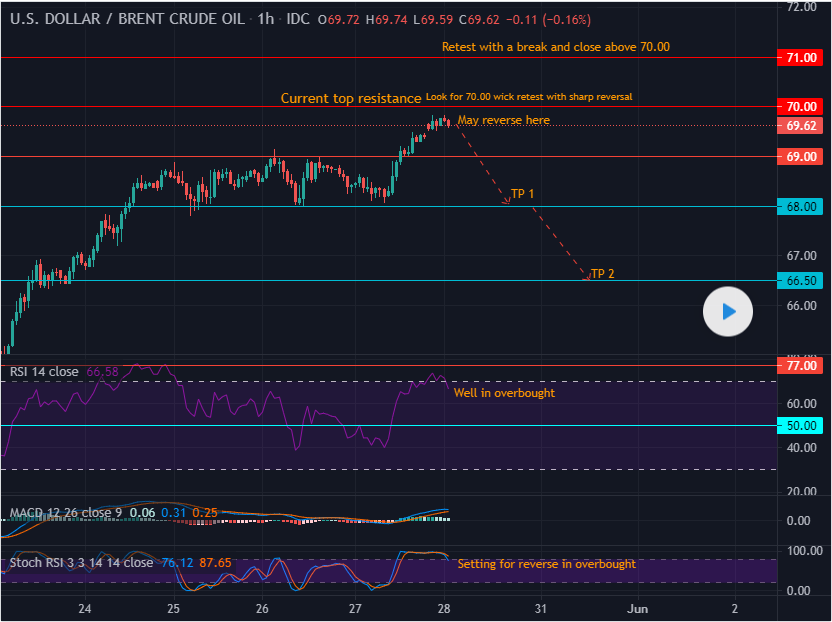The width and height of the screenshot is (832, 622).
Task: Click the 'Current top resistance' annotation
Action: (x=350, y=99)
